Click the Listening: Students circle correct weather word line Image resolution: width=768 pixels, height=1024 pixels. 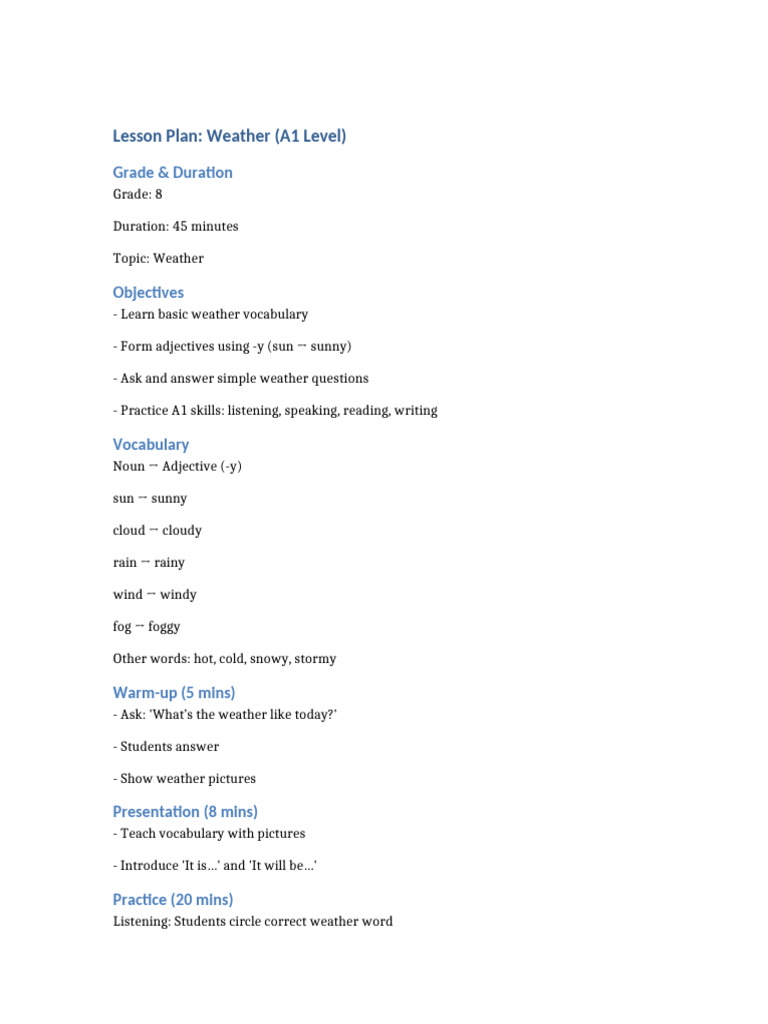253,921
